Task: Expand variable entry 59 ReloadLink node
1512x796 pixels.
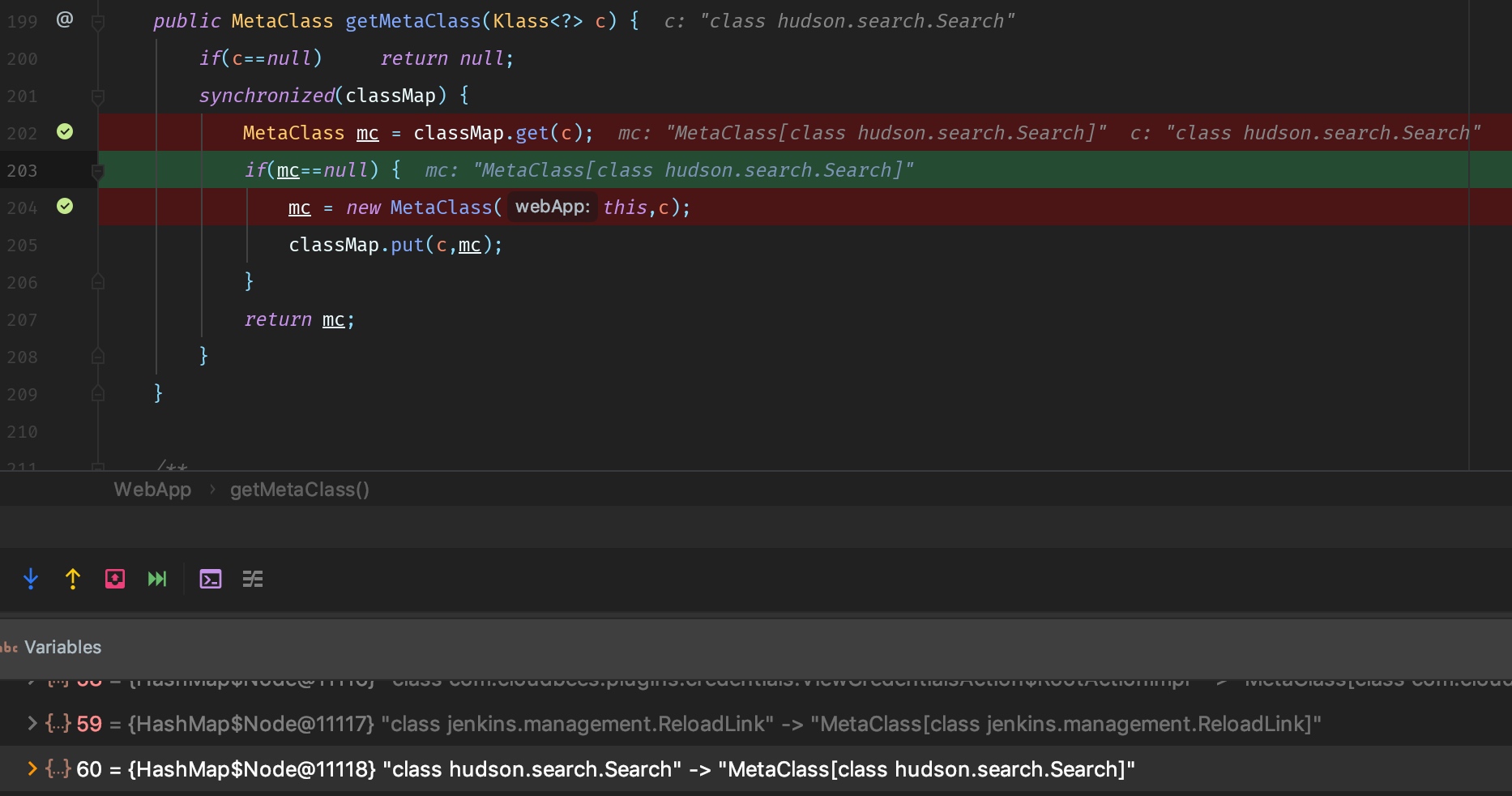Action: tap(32, 723)
